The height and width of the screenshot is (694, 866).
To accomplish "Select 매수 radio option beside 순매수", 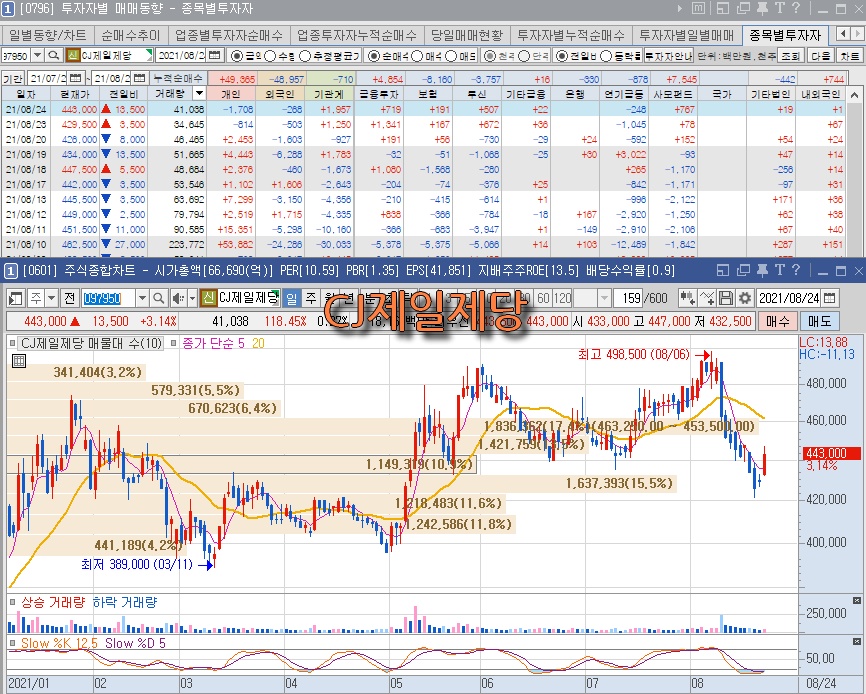I will click(x=417, y=56).
